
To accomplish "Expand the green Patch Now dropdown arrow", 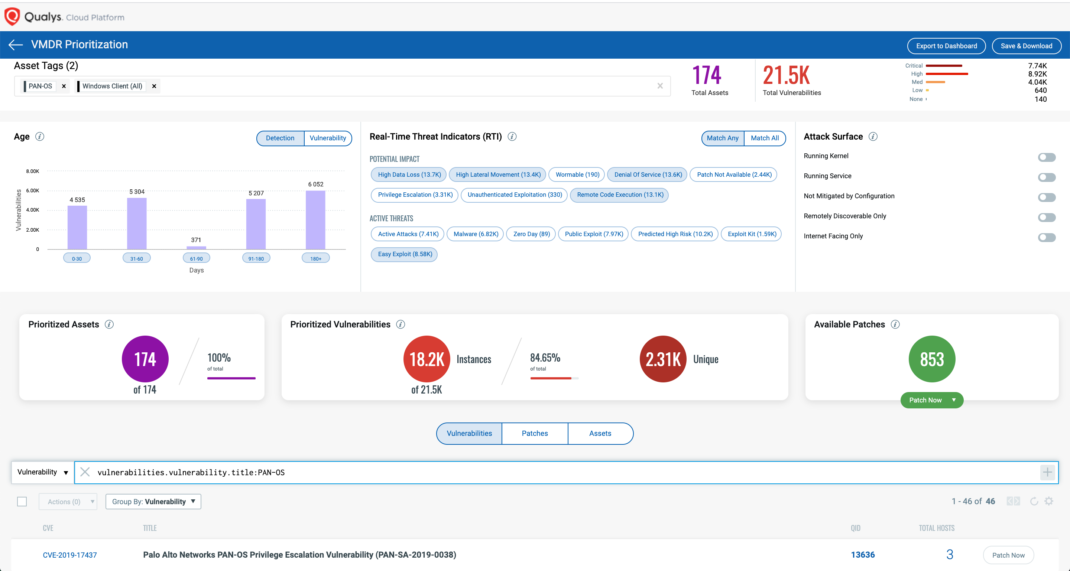I will click(953, 400).
